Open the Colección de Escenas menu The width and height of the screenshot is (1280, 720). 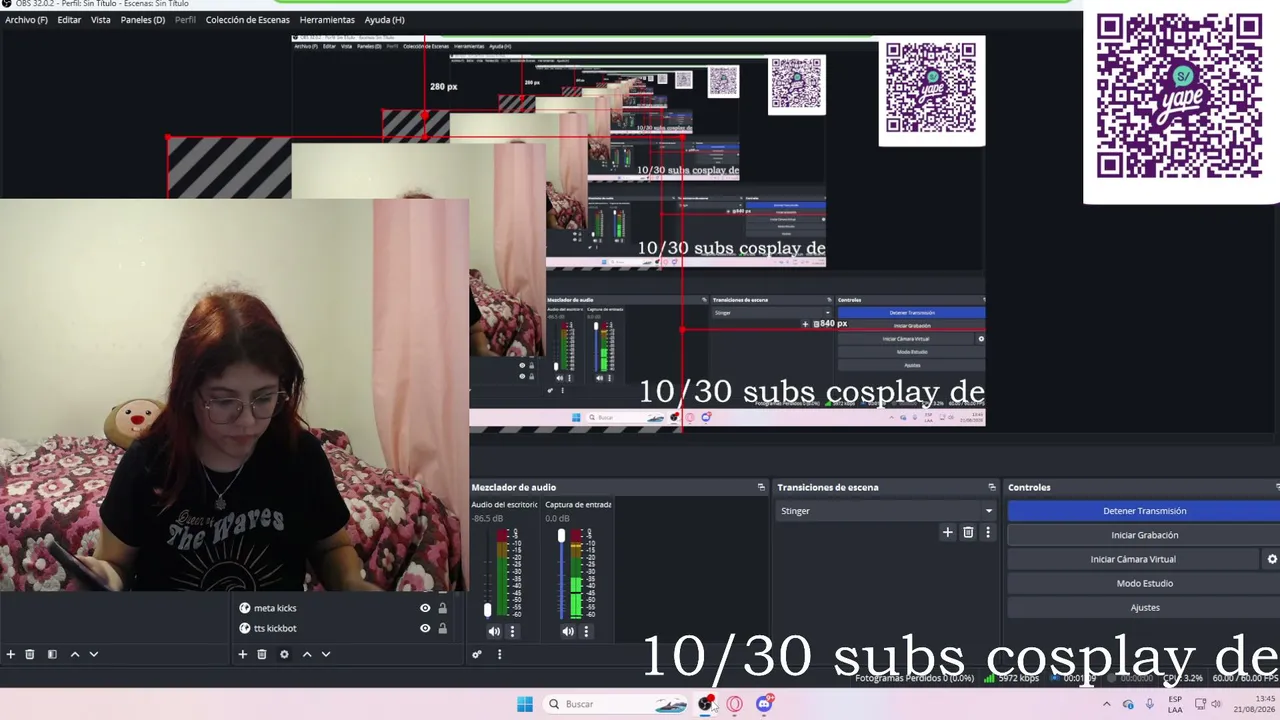click(x=248, y=20)
